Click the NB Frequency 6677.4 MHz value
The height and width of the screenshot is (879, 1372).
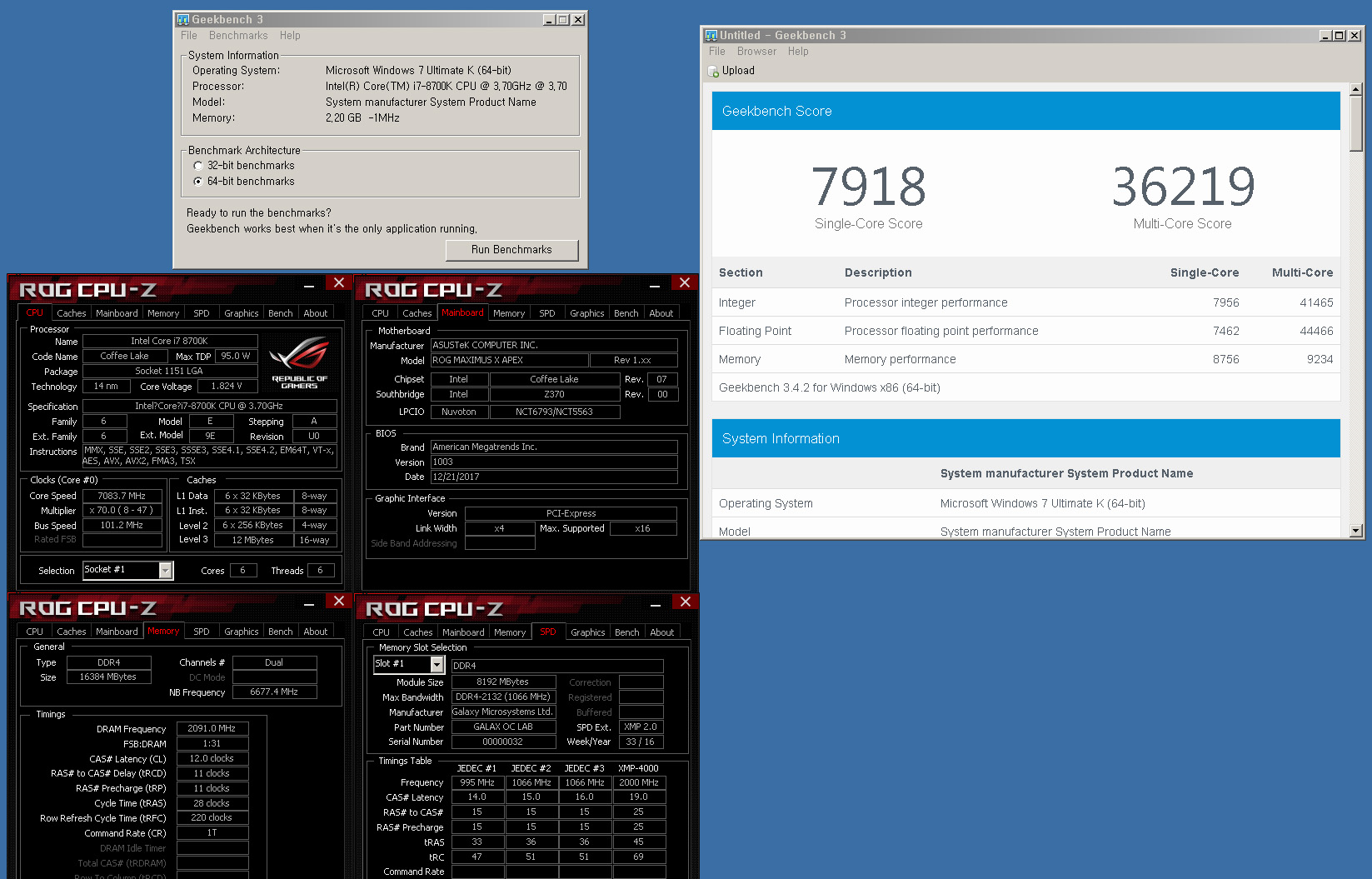point(274,692)
